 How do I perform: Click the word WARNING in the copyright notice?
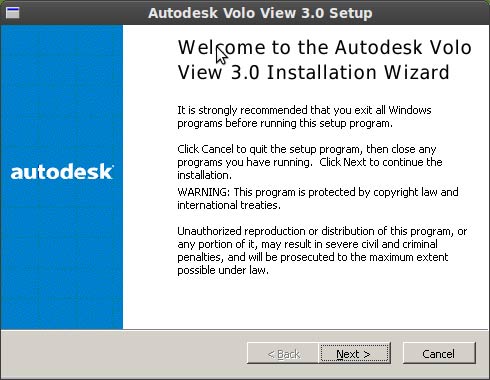pyautogui.click(x=203, y=192)
